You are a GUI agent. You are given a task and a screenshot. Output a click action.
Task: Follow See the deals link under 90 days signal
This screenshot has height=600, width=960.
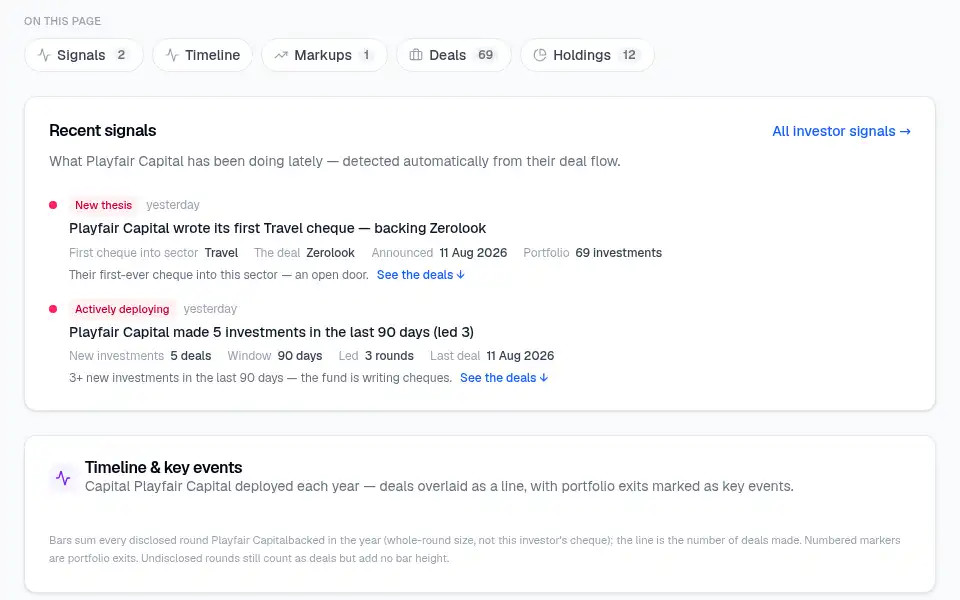click(x=504, y=378)
